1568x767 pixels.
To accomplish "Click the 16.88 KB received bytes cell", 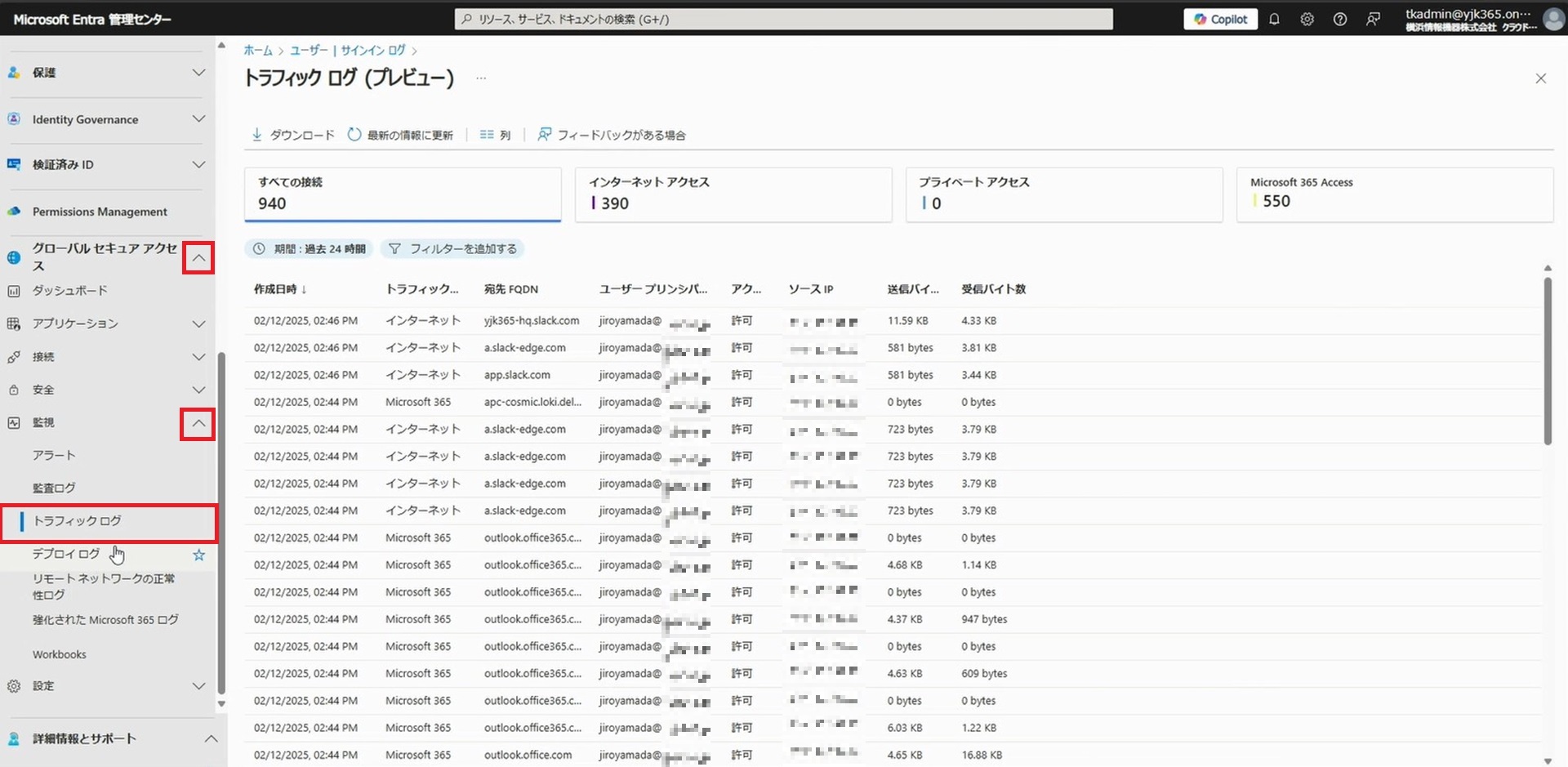I will click(x=982, y=755).
